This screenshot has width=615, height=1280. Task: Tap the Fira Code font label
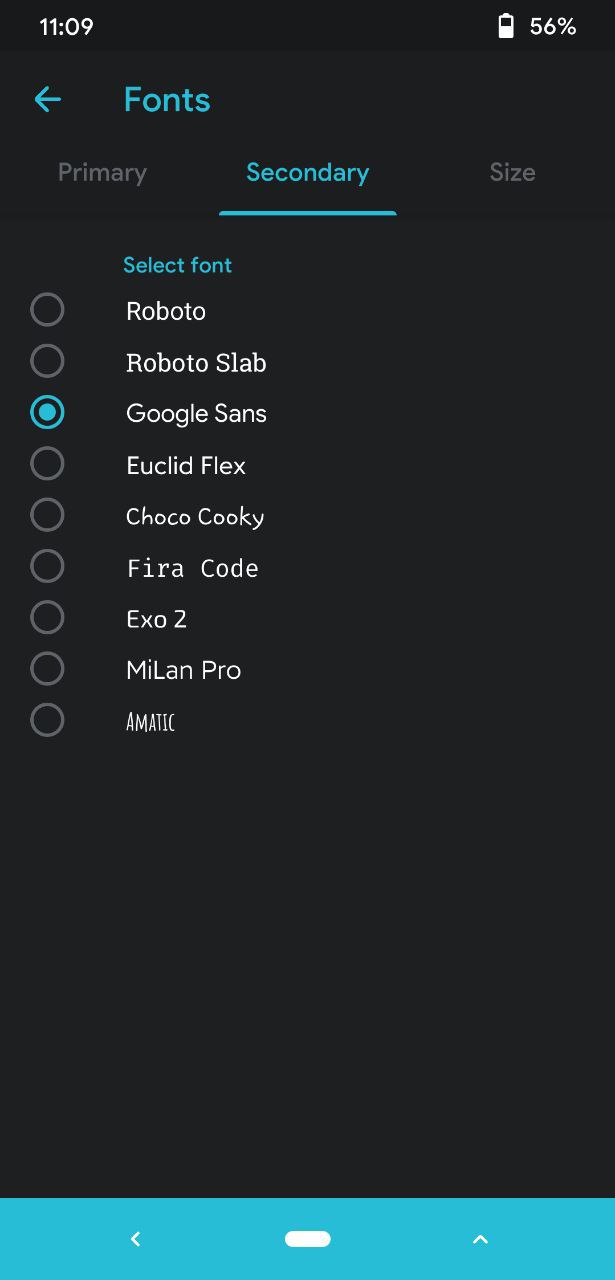193,568
